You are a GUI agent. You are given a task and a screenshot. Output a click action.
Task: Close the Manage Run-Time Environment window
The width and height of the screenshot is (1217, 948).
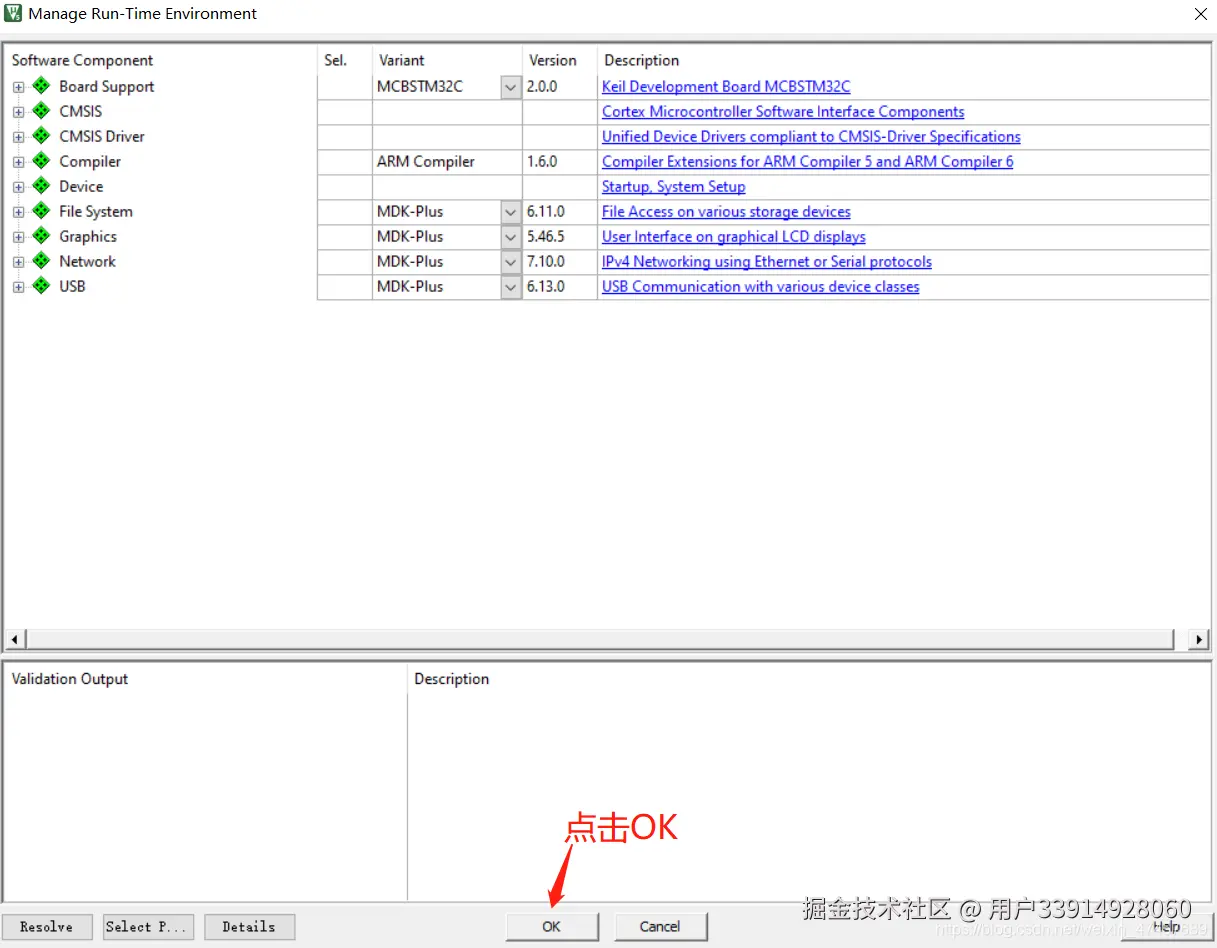tap(1200, 14)
